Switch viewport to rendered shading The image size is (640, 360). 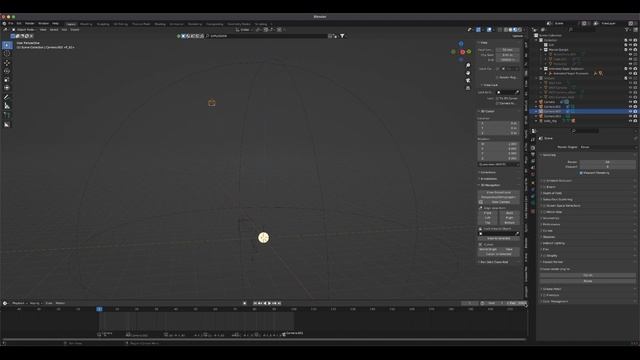point(520,30)
